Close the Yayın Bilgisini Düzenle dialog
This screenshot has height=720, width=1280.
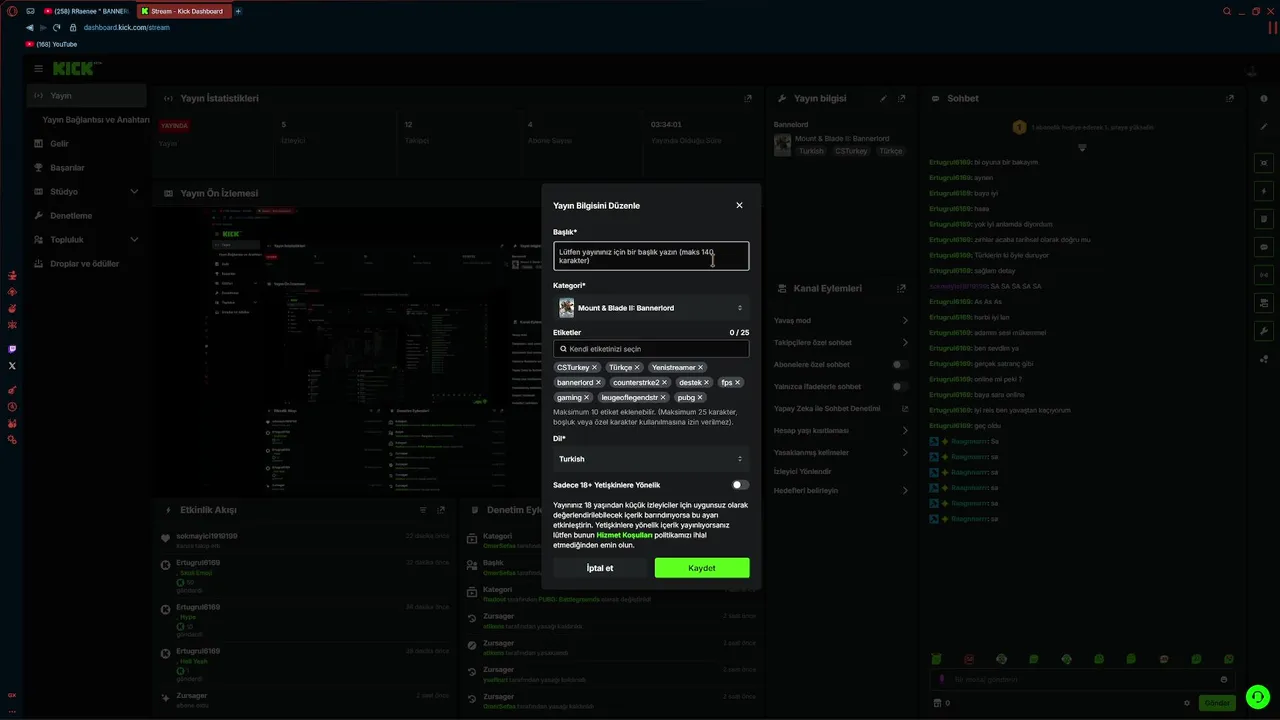[x=739, y=205]
